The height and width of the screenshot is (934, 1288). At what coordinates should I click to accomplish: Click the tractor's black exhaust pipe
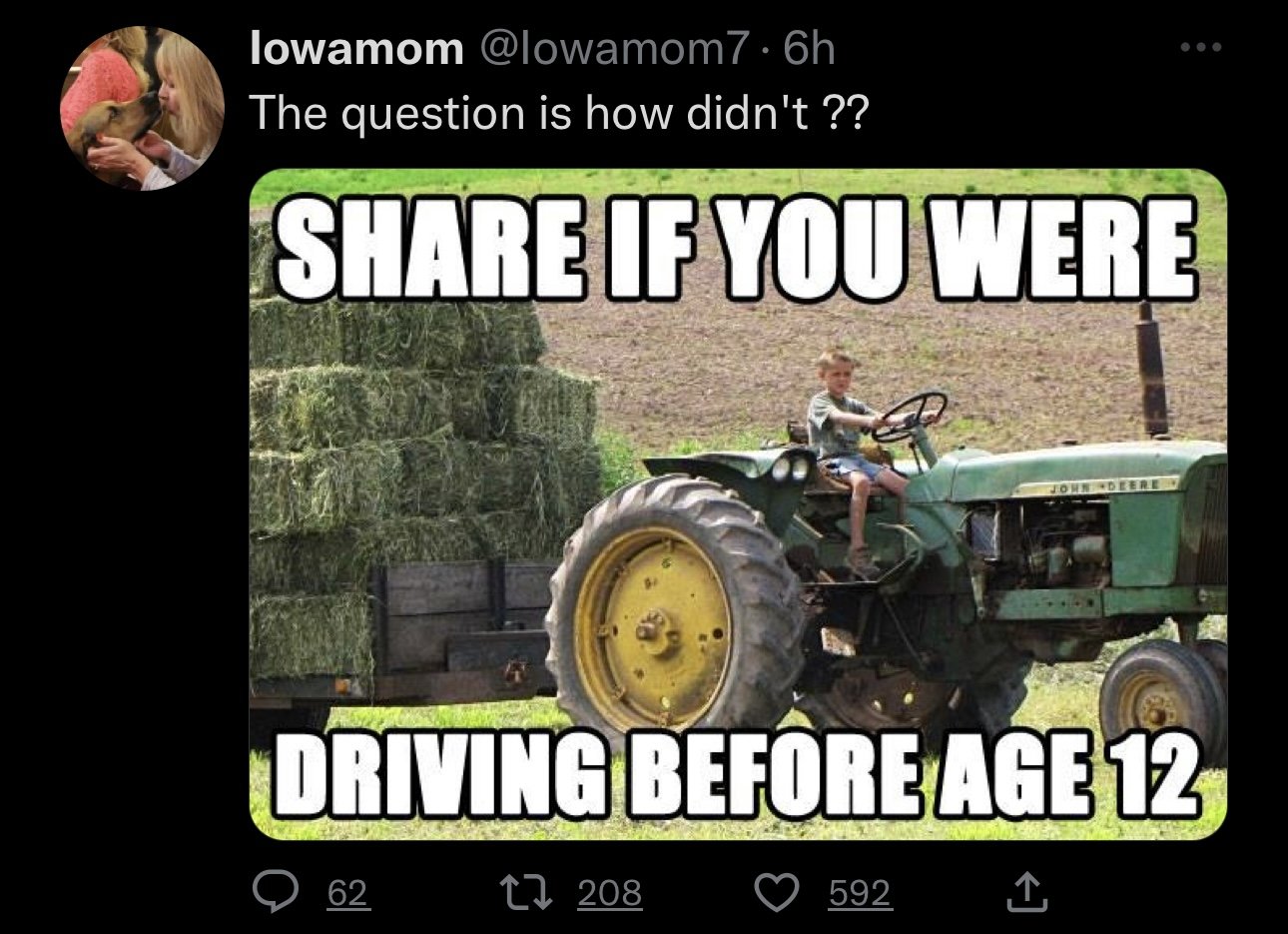[1152, 370]
